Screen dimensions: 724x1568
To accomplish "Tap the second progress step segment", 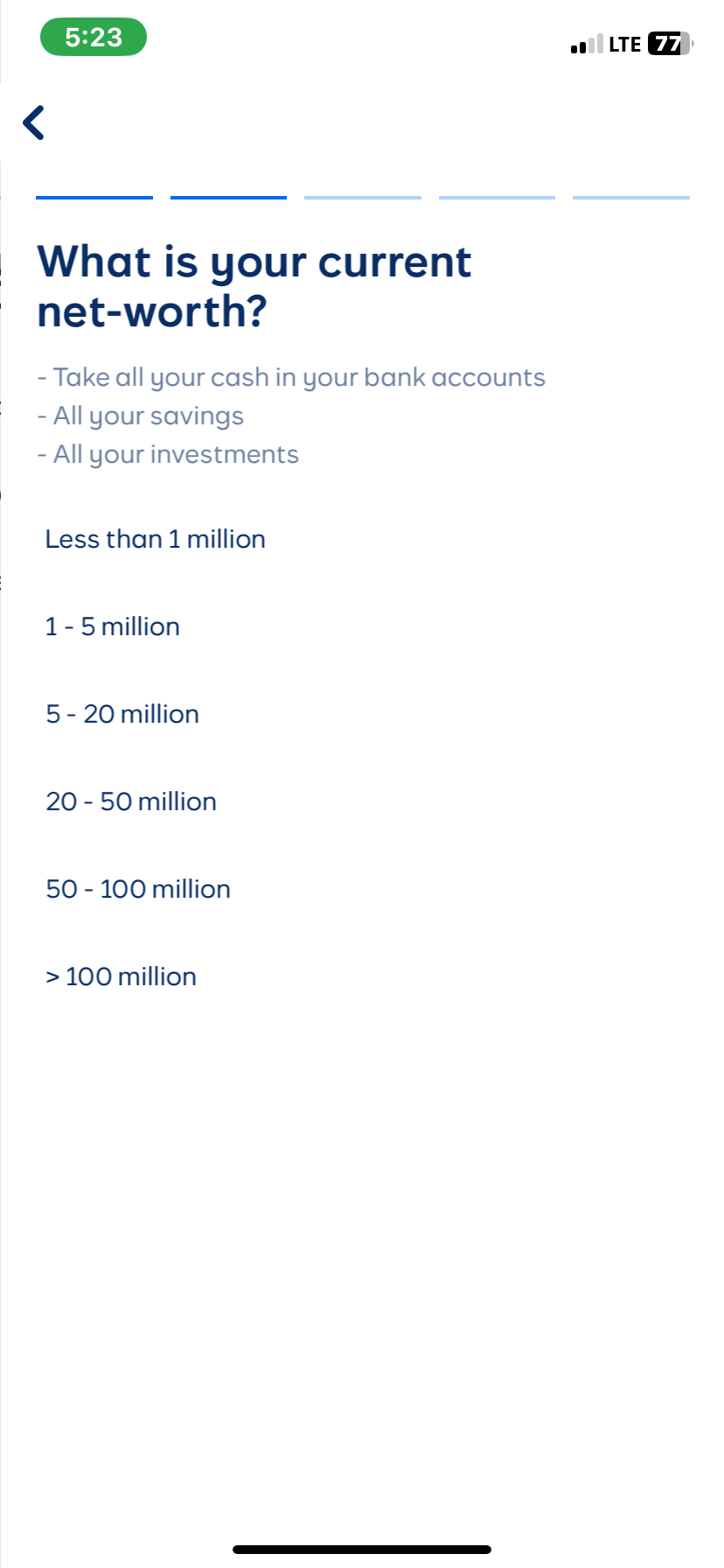I will pos(228,198).
